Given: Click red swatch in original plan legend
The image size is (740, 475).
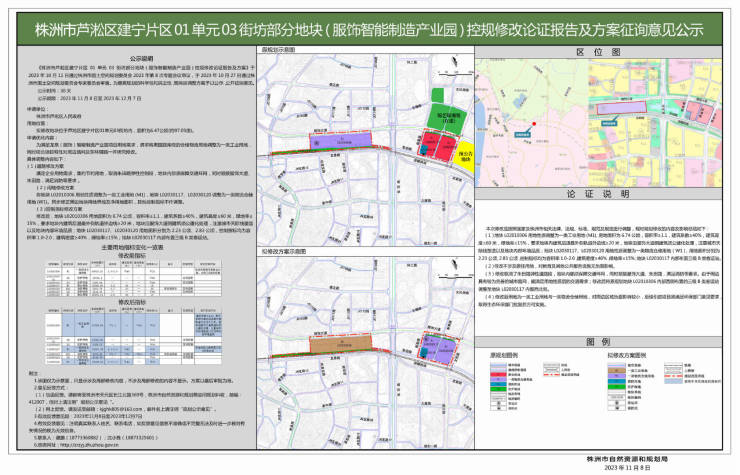Looking at the screenshot, I should [x=498, y=374].
